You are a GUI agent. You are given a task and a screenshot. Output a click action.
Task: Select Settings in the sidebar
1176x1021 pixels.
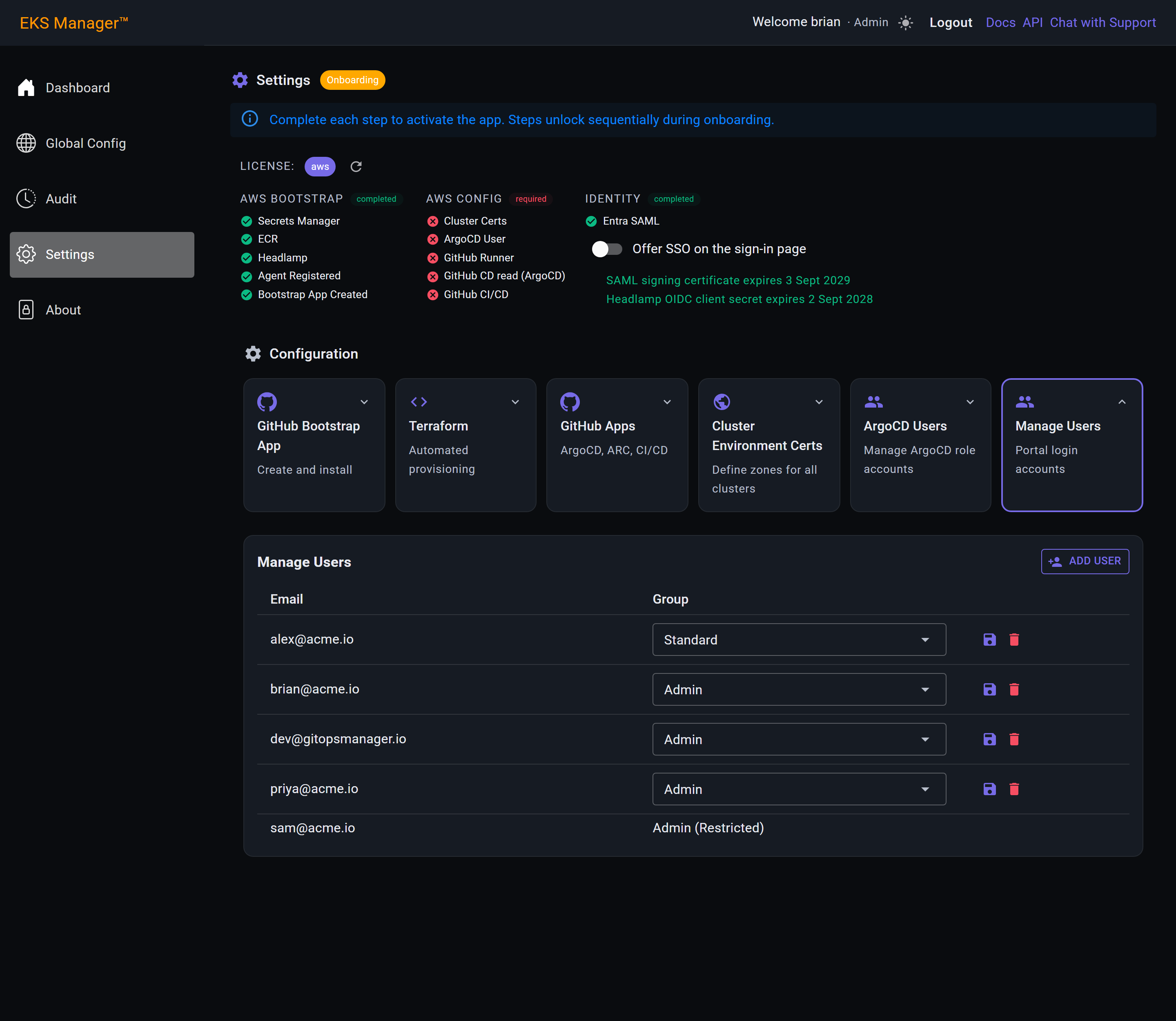point(102,255)
